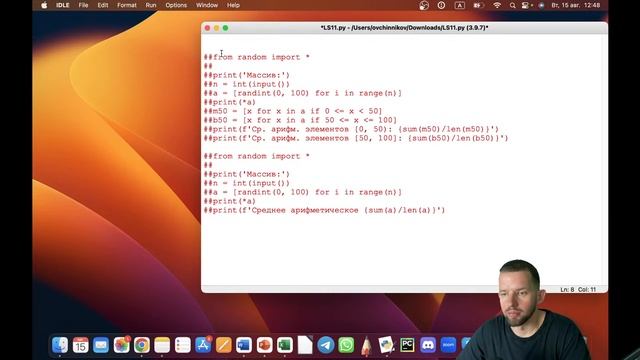Open Wi-Fi menu in menu bar
The width and height of the screenshot is (640, 360).
click(497, 5)
